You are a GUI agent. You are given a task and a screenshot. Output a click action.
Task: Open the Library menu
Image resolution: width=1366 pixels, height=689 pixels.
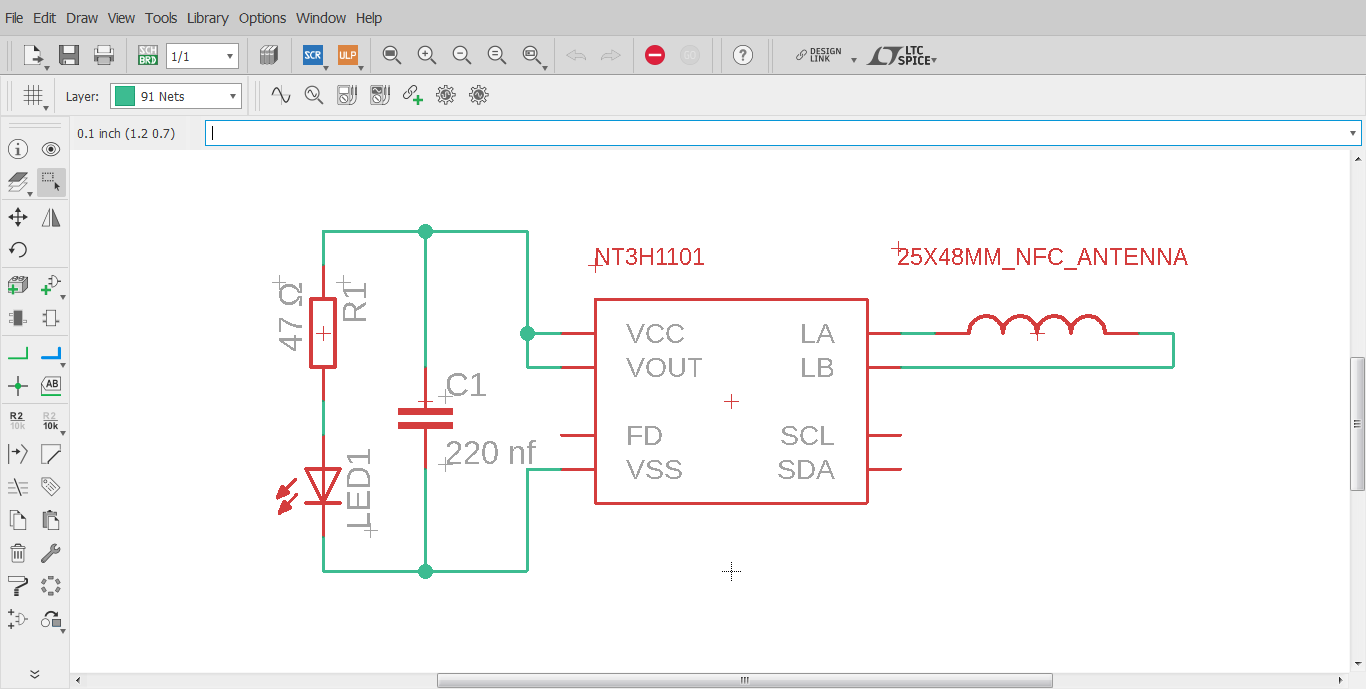207,17
